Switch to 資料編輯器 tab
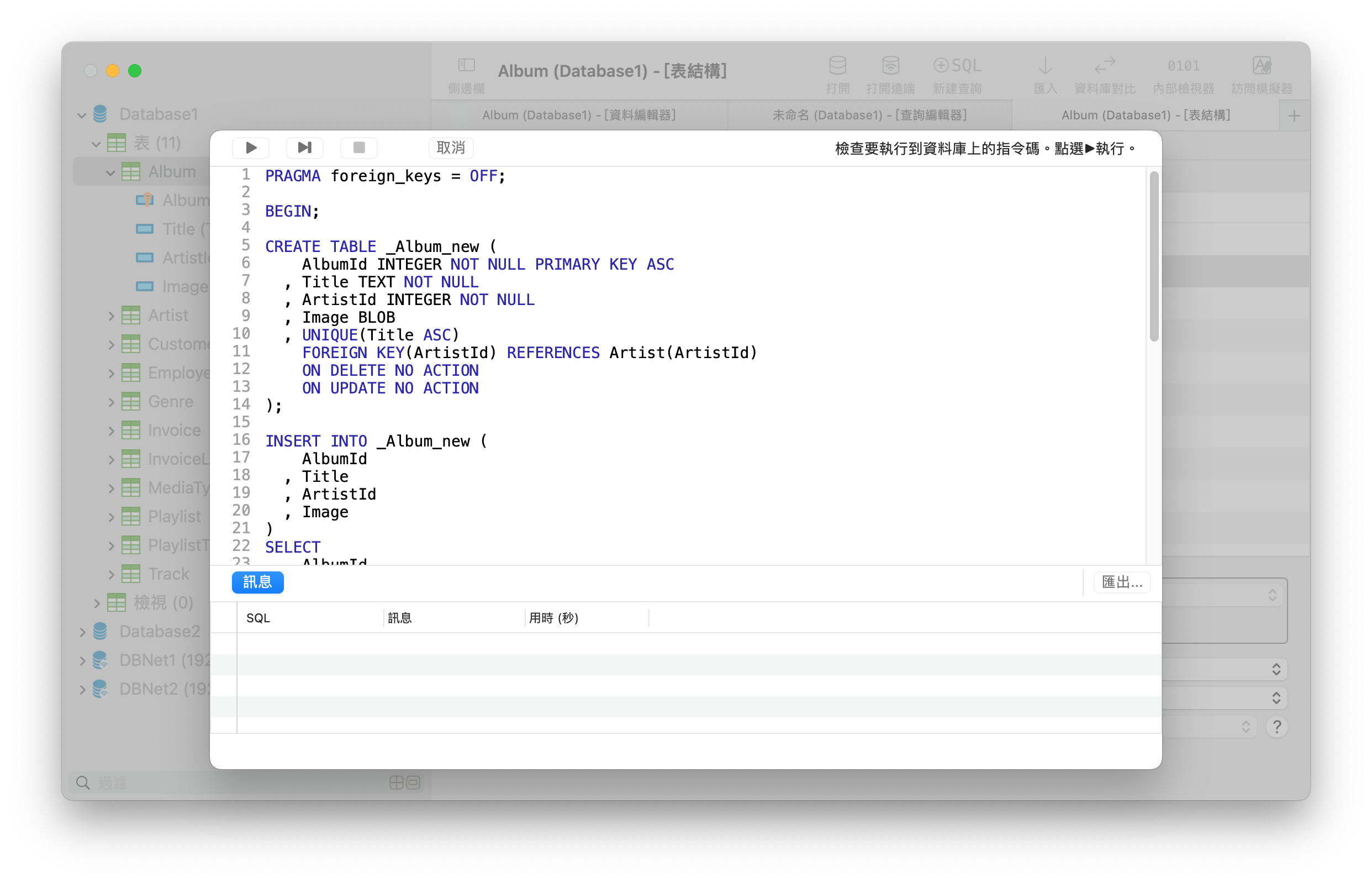The width and height of the screenshot is (1372, 882). coord(578,113)
